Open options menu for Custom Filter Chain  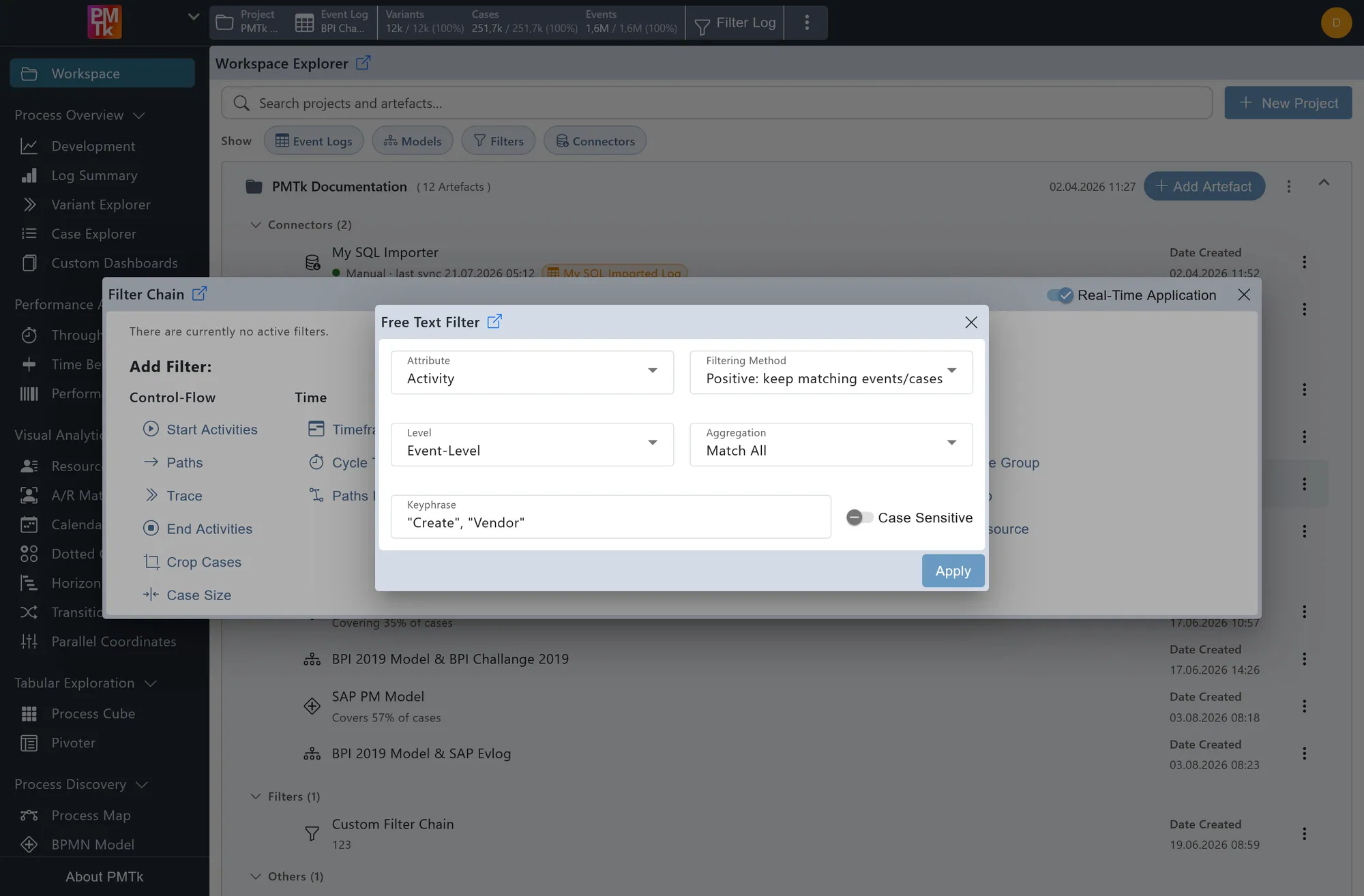[x=1304, y=834]
